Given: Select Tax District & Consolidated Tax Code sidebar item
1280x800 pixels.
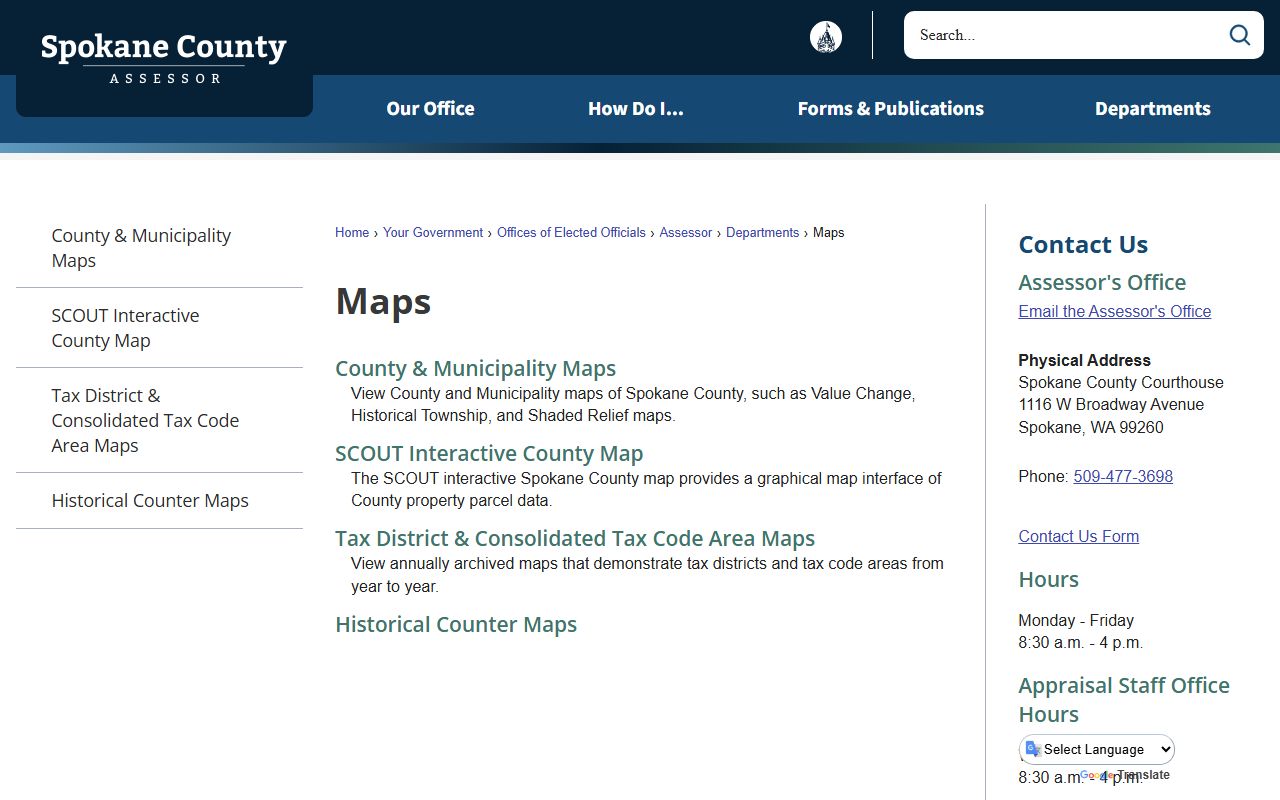Looking at the screenshot, I should pyautogui.click(x=159, y=421).
